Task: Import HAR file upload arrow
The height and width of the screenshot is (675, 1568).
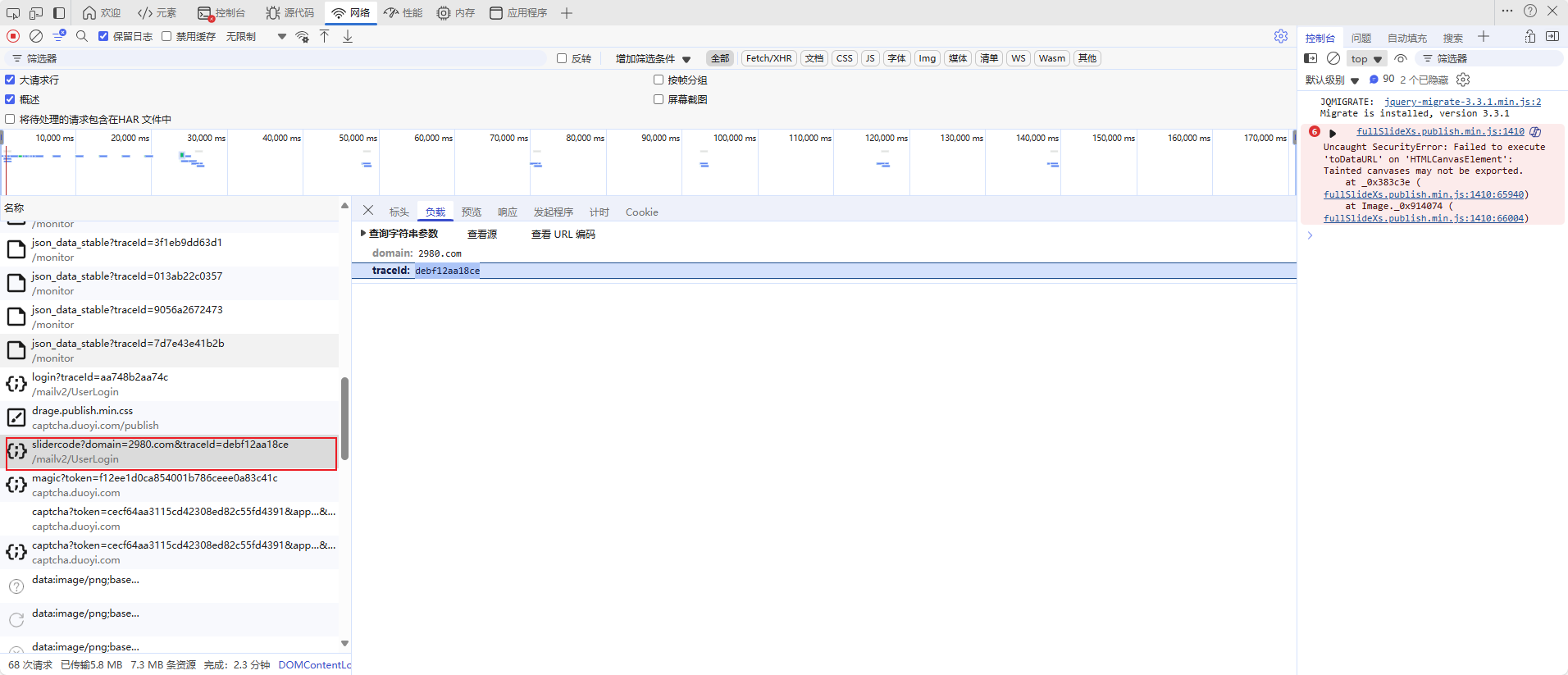Action: [325, 36]
